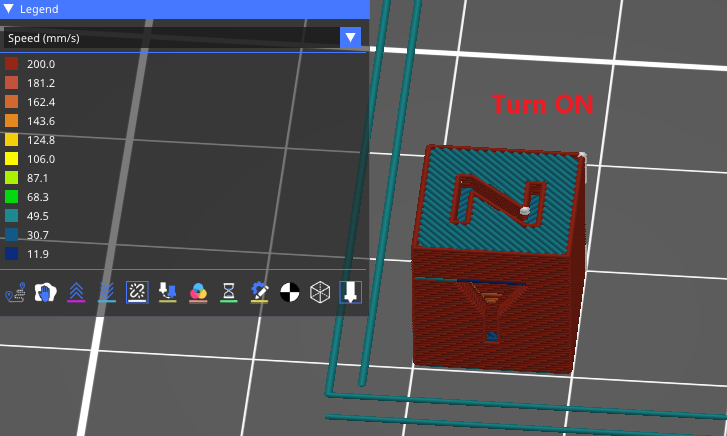Click the 49.5 teal color swatch
Image resolution: width=727 pixels, height=436 pixels.
pos(12,216)
